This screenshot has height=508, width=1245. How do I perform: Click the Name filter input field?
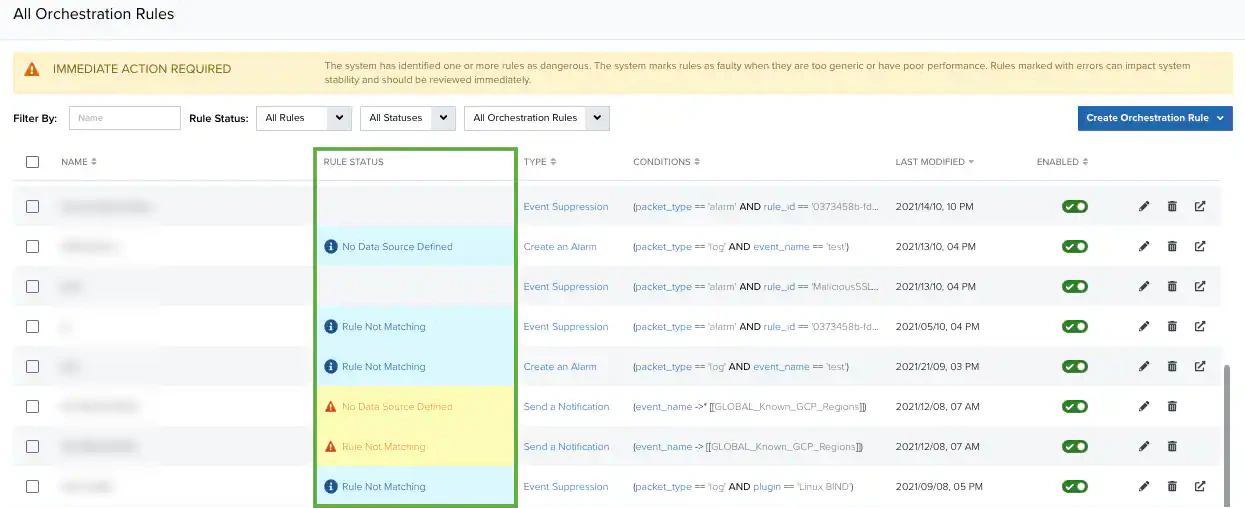[x=125, y=118]
